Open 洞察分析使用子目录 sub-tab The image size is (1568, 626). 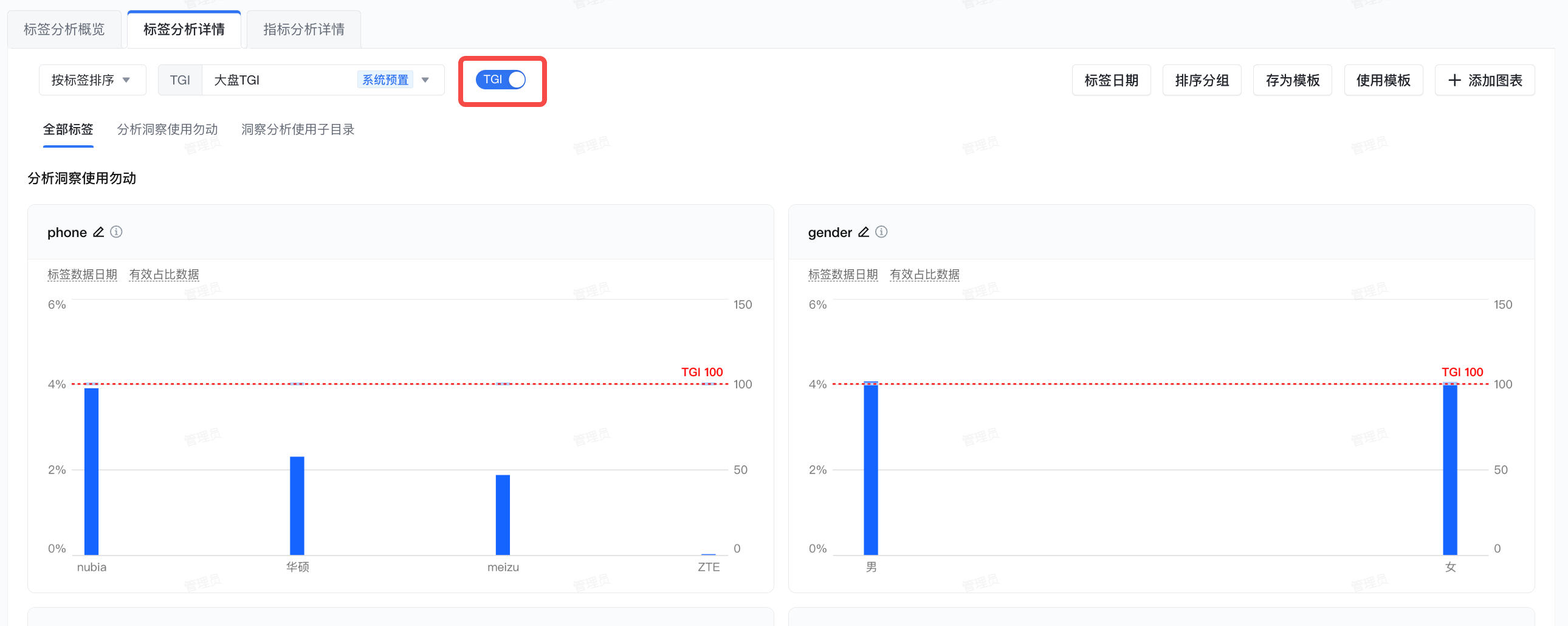point(298,129)
